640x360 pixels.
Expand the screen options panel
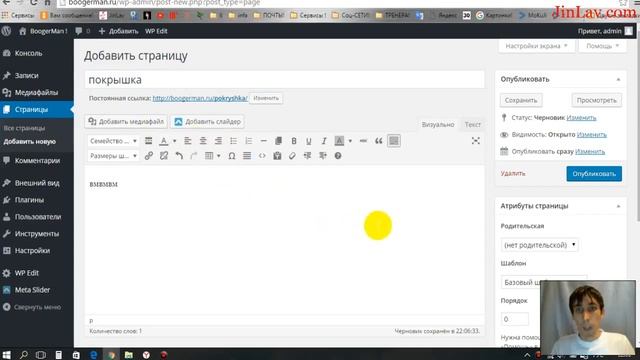536,46
